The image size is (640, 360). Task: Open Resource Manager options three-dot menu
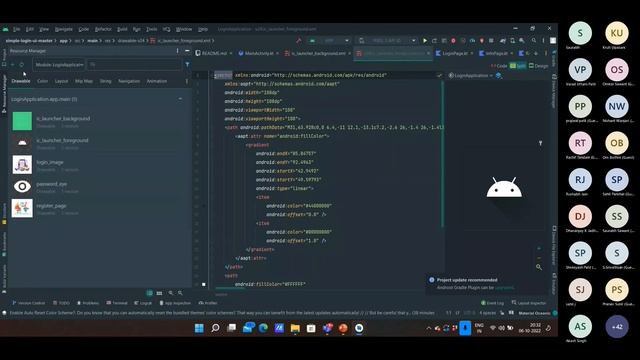pos(178,51)
